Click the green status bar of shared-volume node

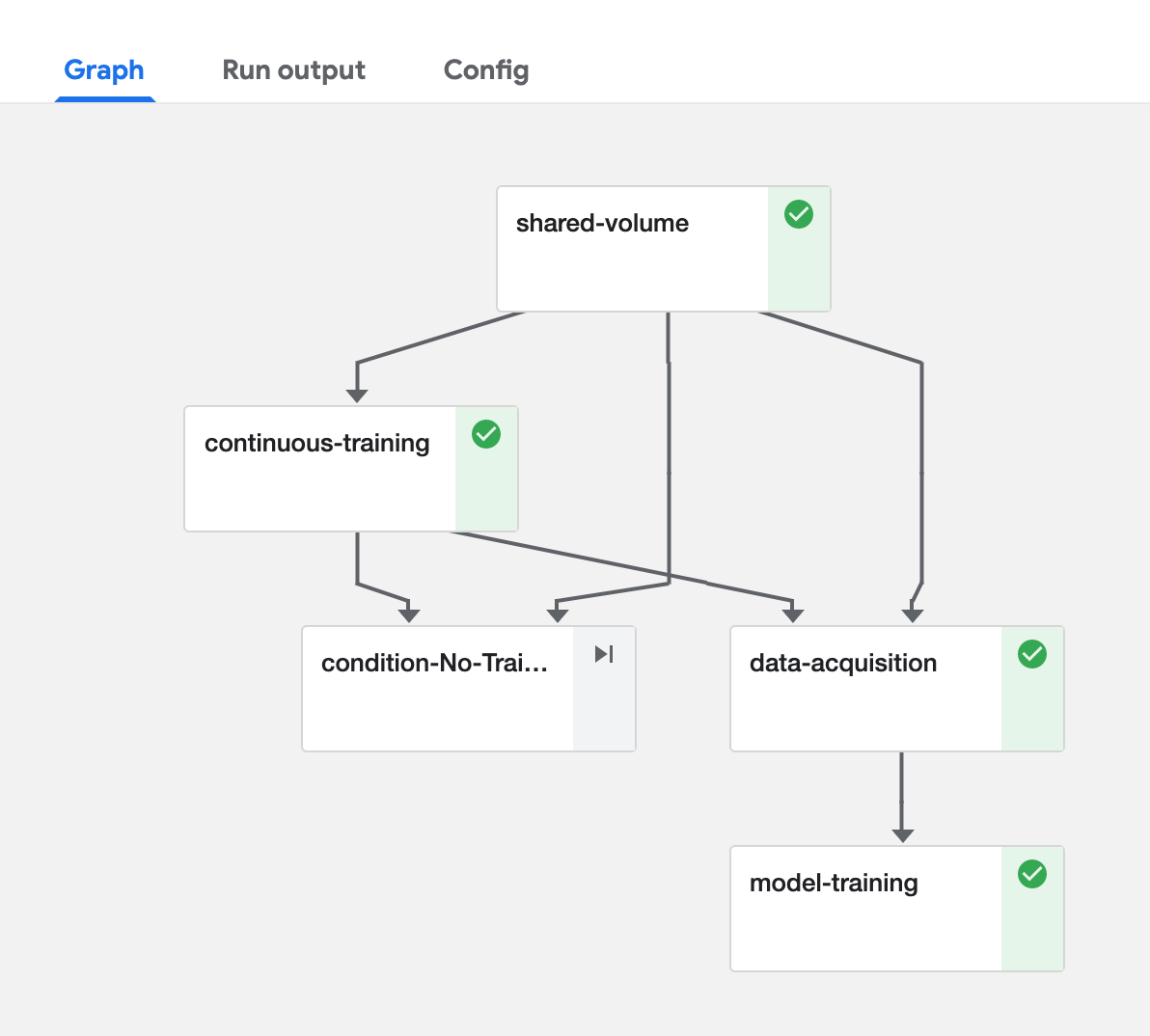coord(798,270)
